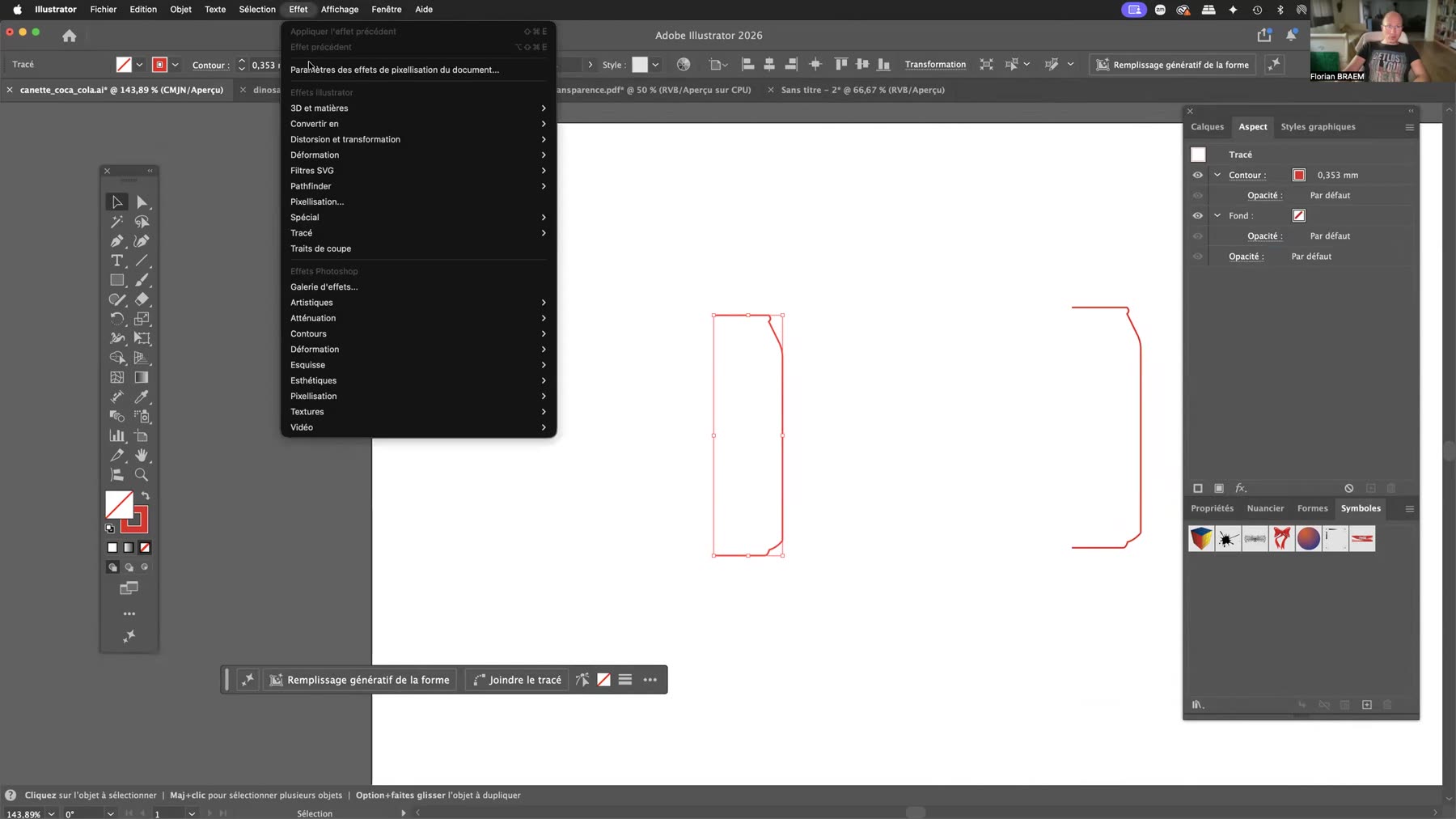Toggle visibility of the bottom Opacité row
The image size is (1456, 819).
1198,257
